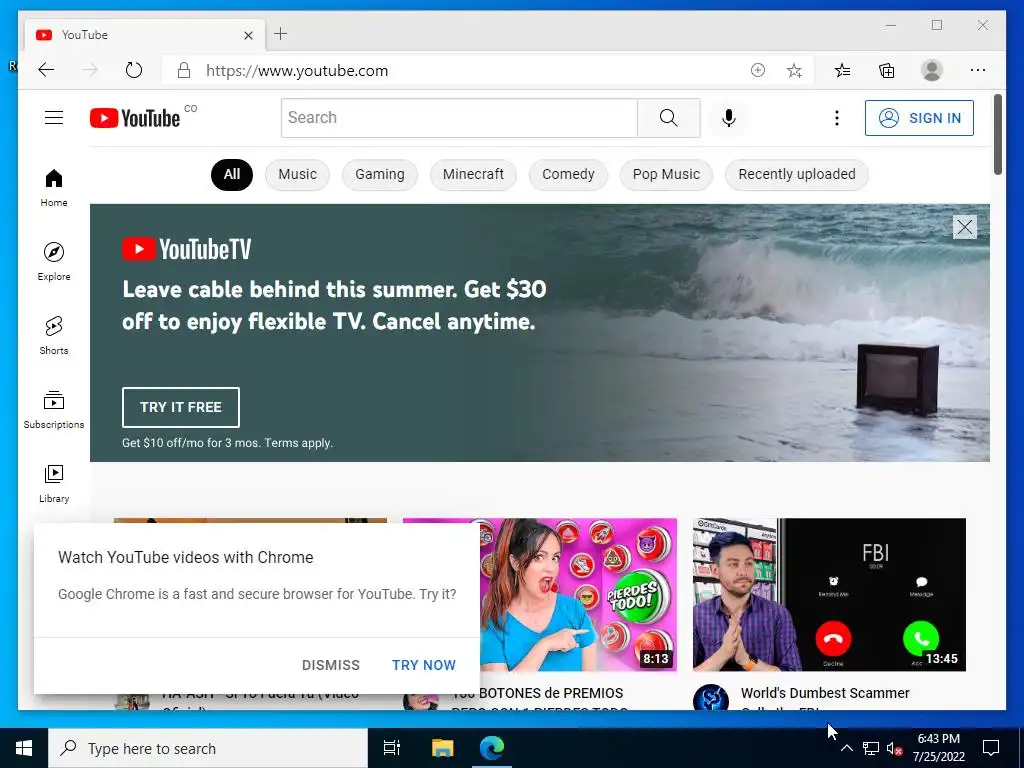The height and width of the screenshot is (768, 1024).
Task: Open Explore in the sidebar
Action: point(54,262)
